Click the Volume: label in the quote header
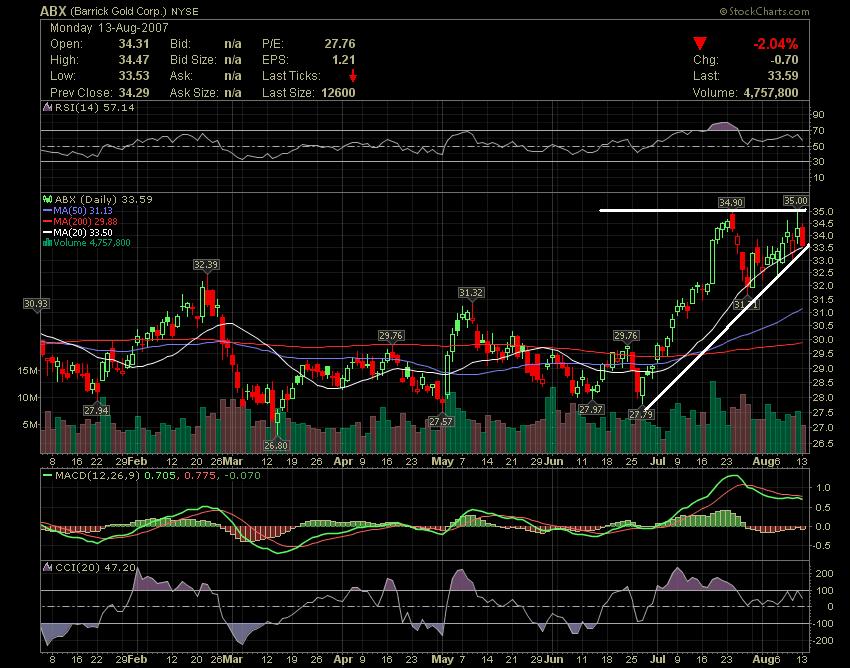 point(715,93)
